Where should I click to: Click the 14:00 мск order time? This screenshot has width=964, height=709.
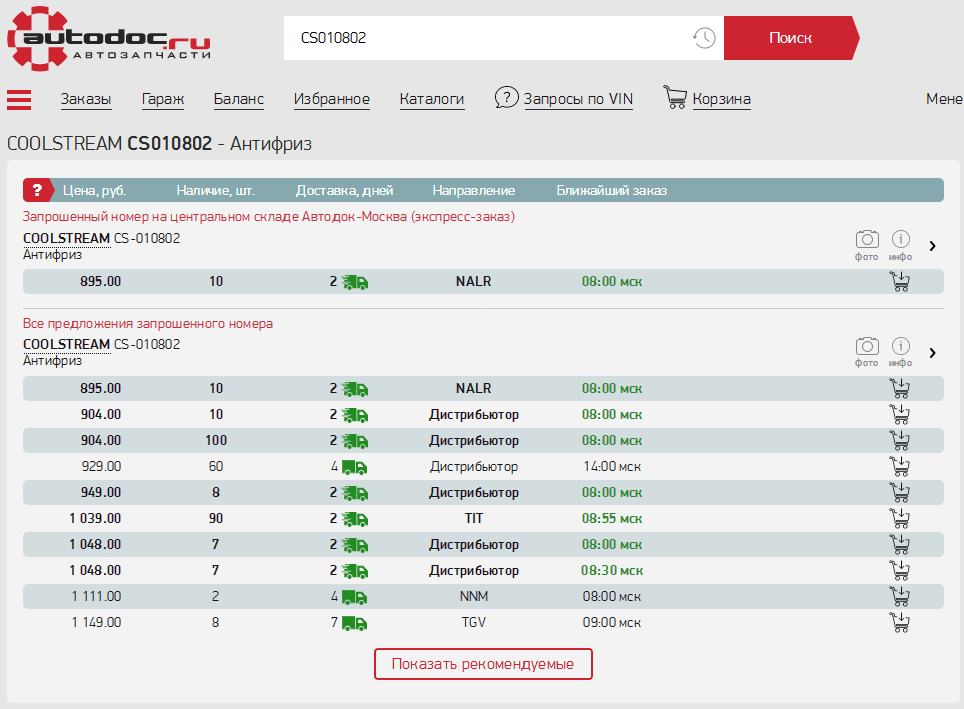point(612,467)
